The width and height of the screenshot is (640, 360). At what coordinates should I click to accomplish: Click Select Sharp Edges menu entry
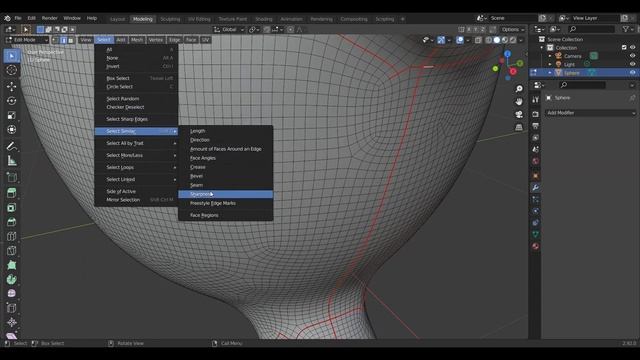[x=136, y=119]
